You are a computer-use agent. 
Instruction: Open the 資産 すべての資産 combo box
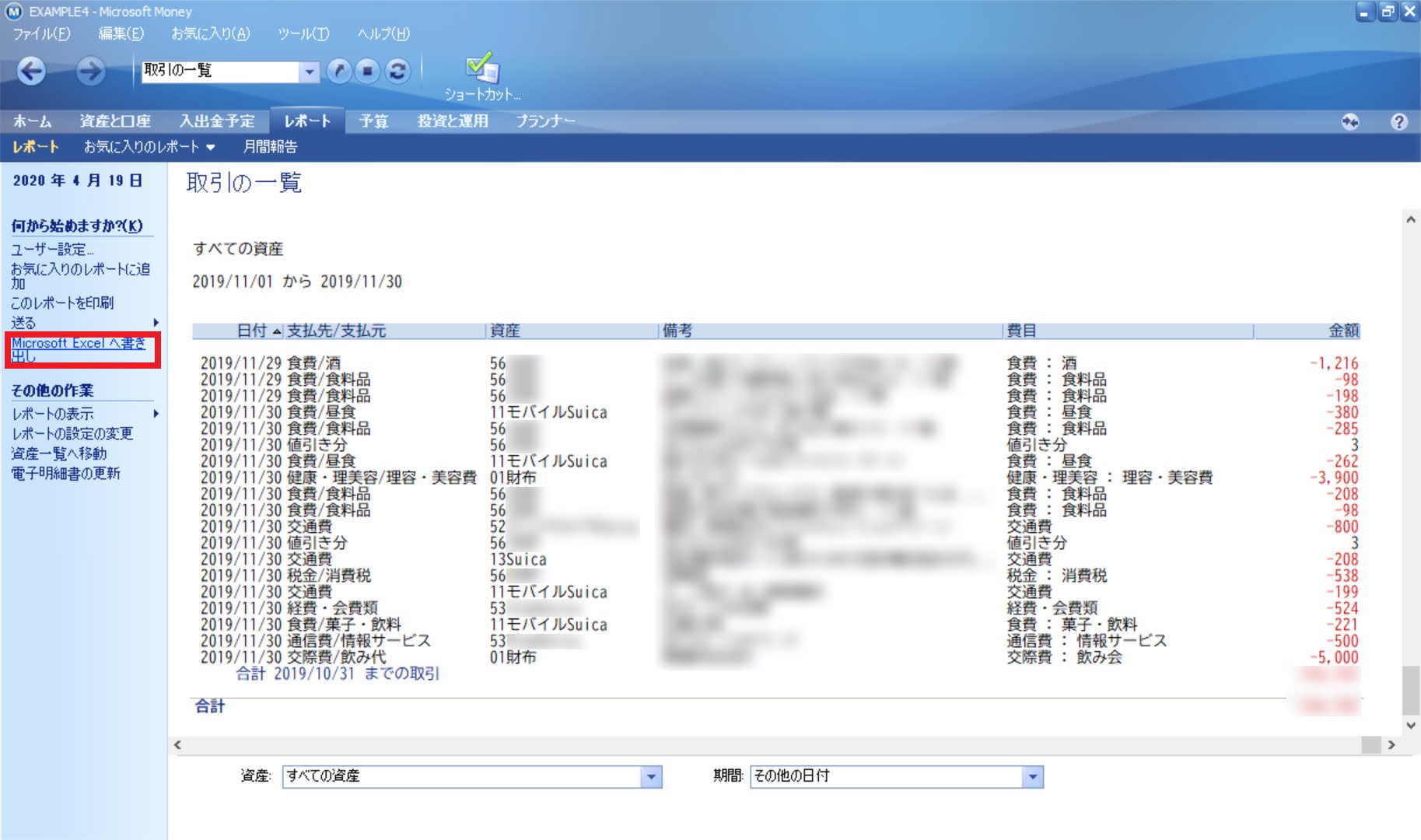[x=472, y=776]
